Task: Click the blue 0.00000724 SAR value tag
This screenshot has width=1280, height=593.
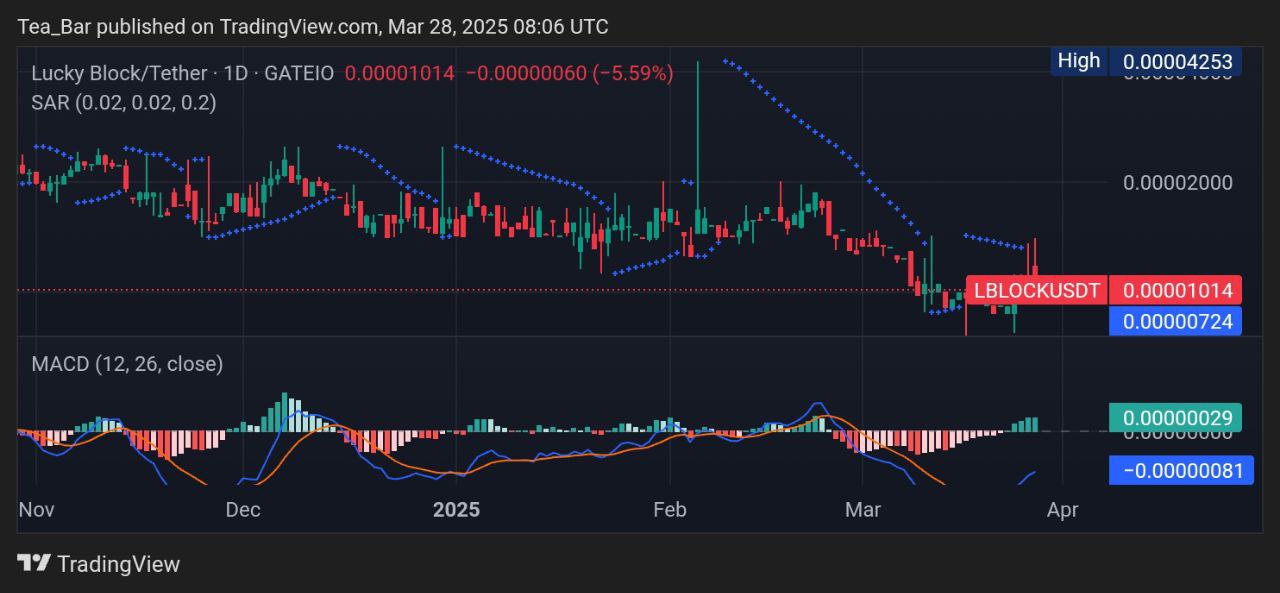Action: pyautogui.click(x=1177, y=321)
